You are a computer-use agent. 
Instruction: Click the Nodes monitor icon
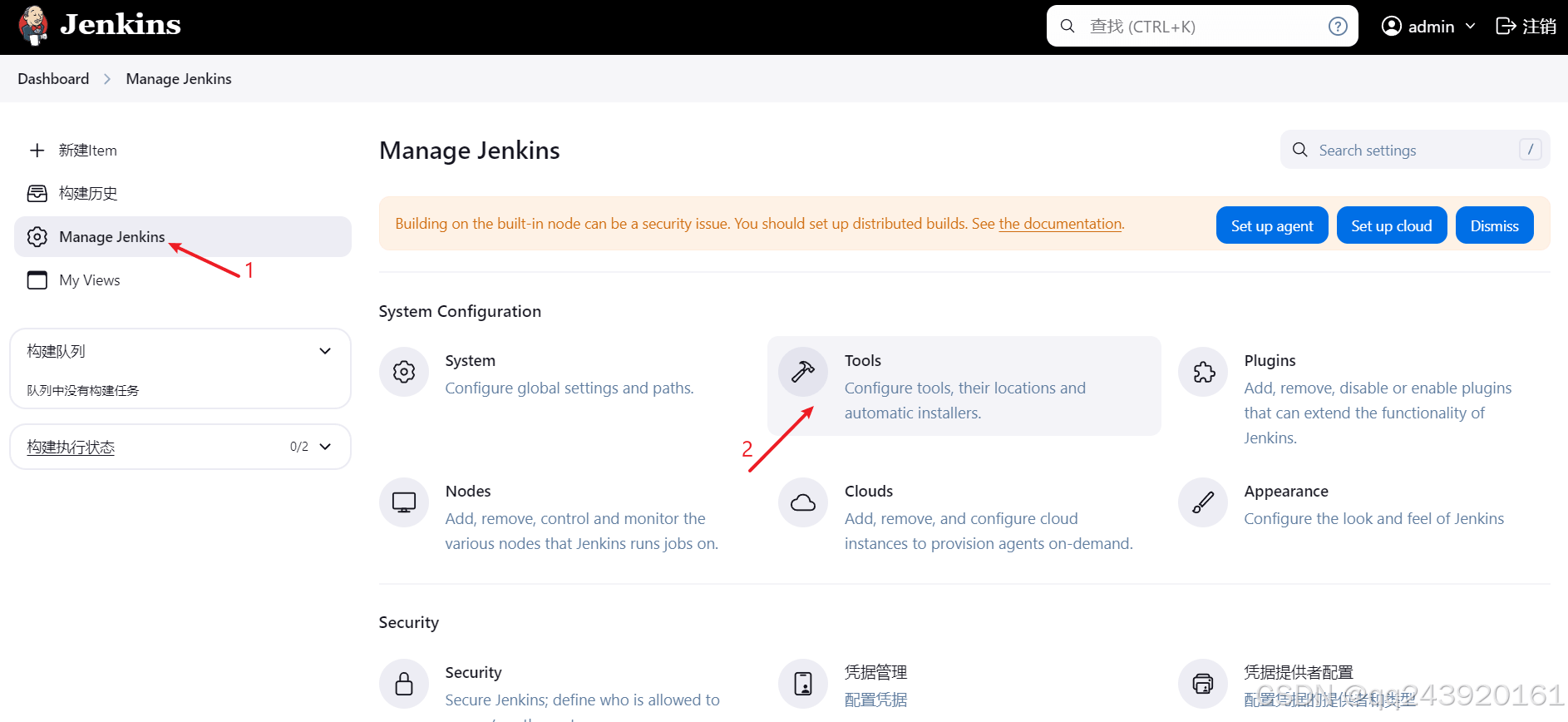pos(404,502)
